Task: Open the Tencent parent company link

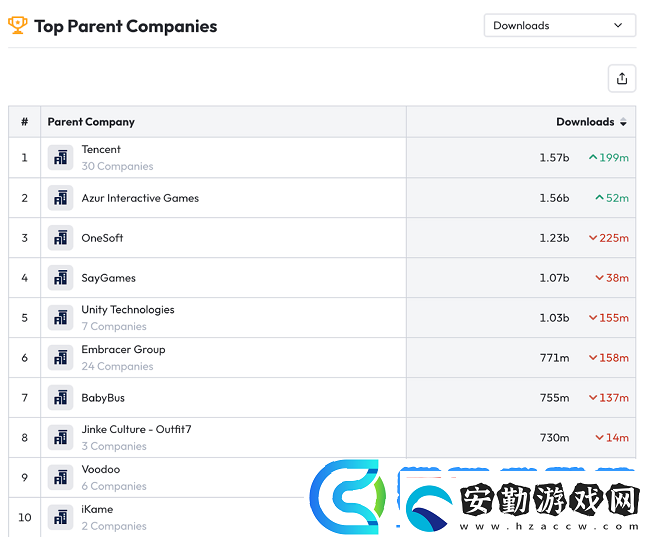Action: point(101,149)
